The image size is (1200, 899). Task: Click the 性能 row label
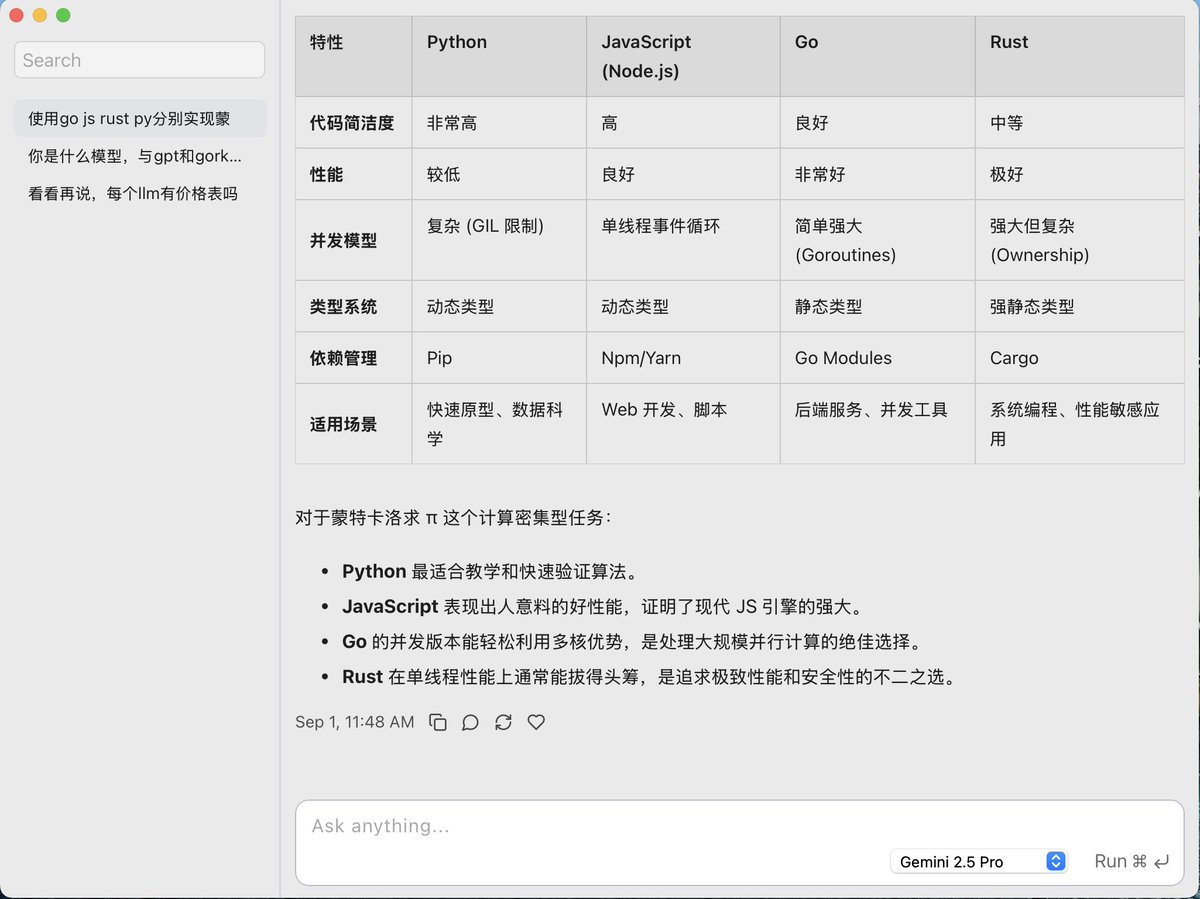pos(354,174)
